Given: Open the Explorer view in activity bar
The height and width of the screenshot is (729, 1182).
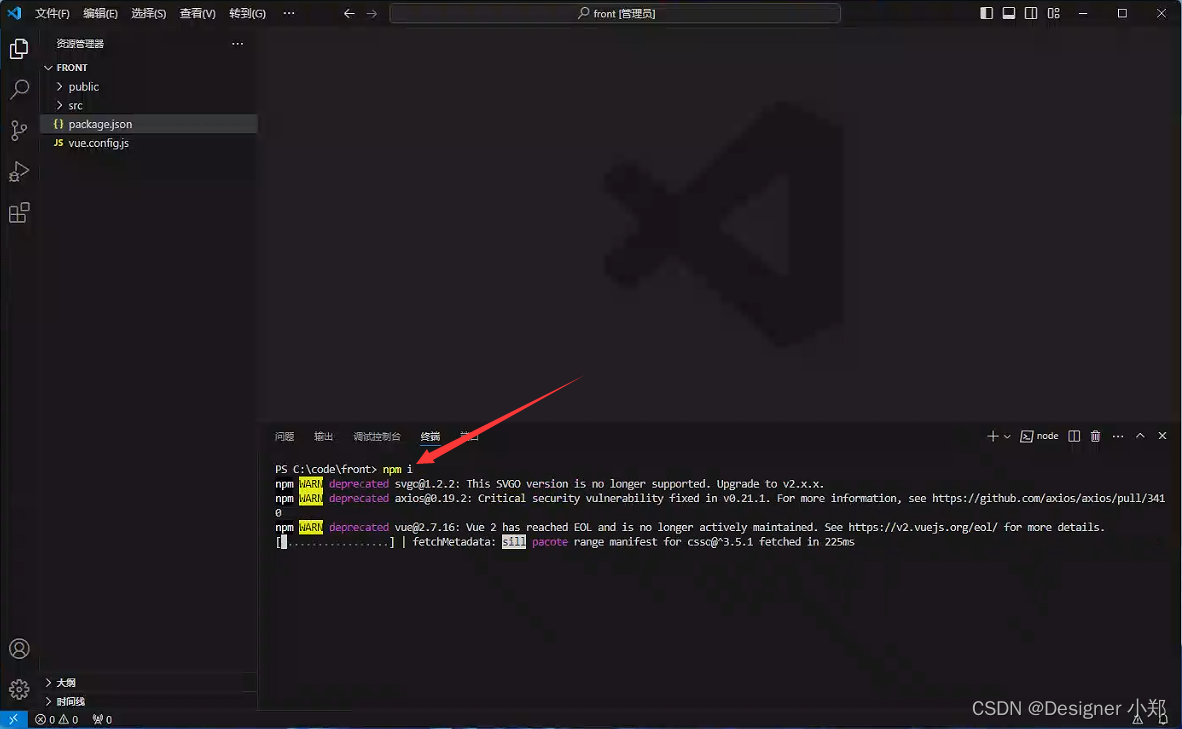Looking at the screenshot, I should pos(19,49).
